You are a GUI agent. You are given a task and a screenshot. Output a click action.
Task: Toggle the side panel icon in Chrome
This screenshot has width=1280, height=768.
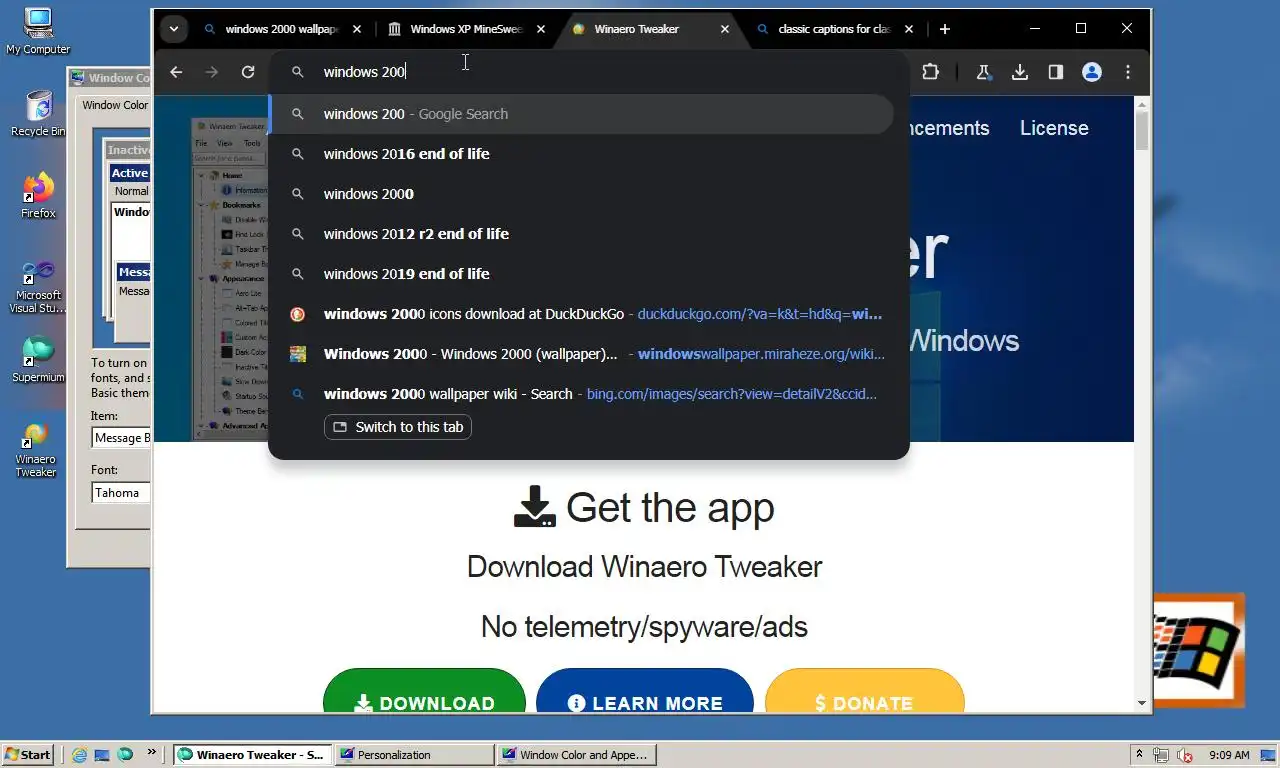[x=1055, y=72]
